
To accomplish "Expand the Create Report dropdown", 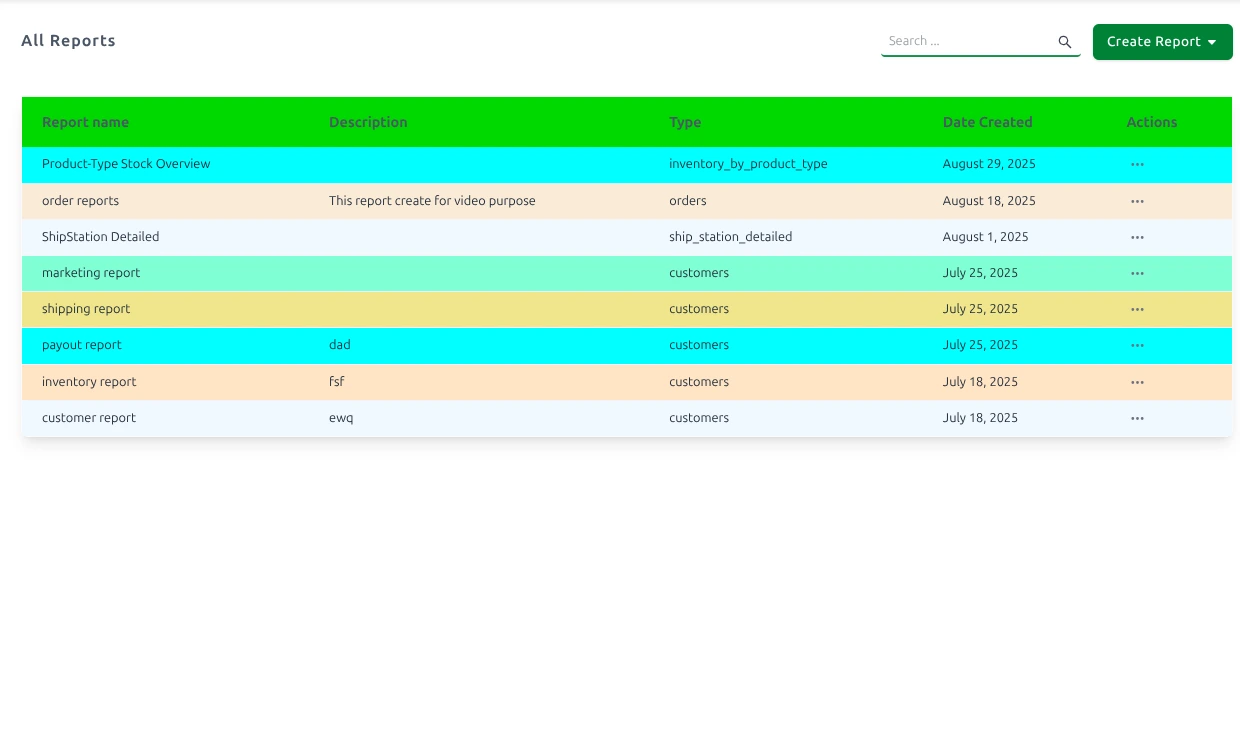I will pos(1162,42).
